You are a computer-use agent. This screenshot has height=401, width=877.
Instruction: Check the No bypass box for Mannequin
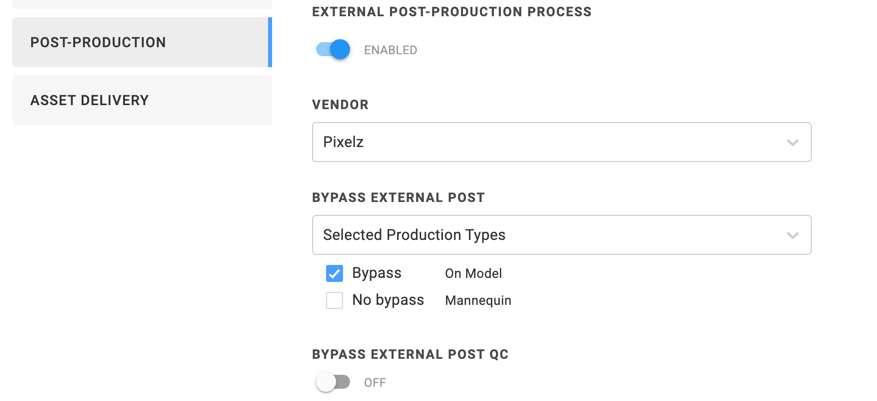[x=334, y=300]
